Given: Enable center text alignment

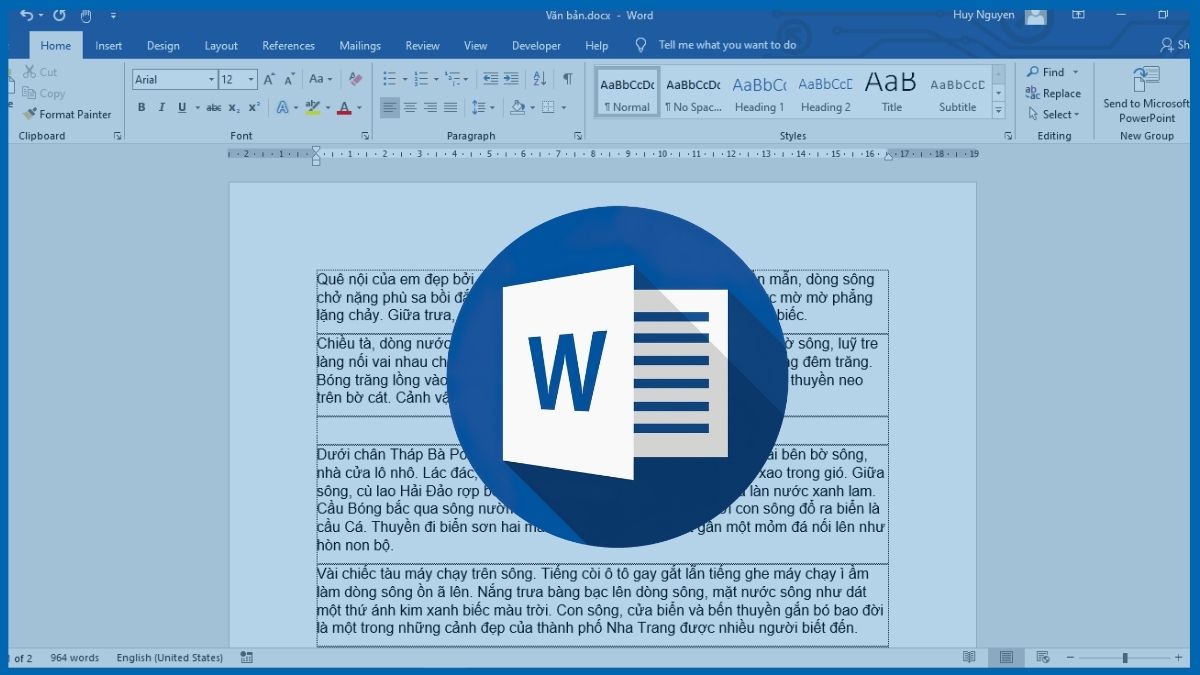Looking at the screenshot, I should tap(411, 108).
